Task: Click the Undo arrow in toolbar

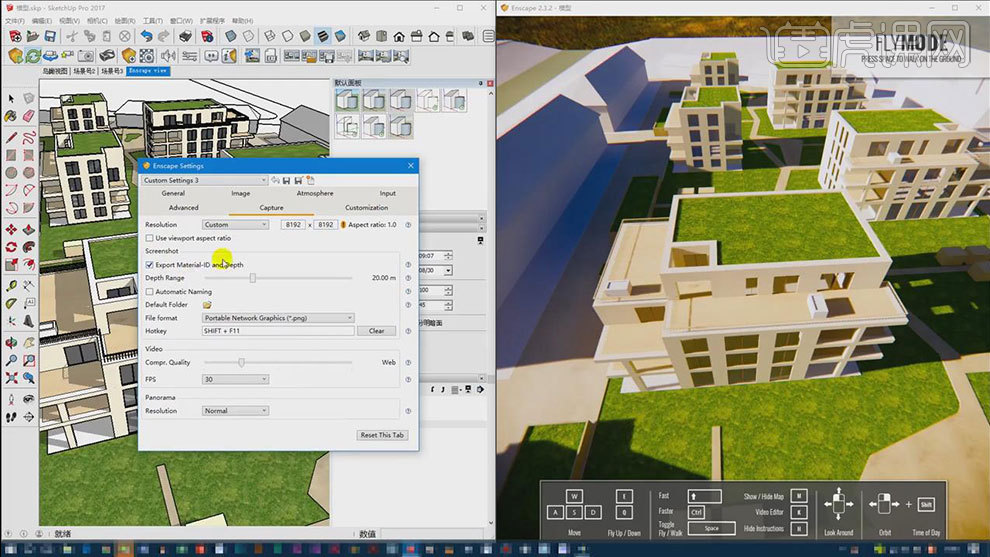Action: click(x=147, y=37)
